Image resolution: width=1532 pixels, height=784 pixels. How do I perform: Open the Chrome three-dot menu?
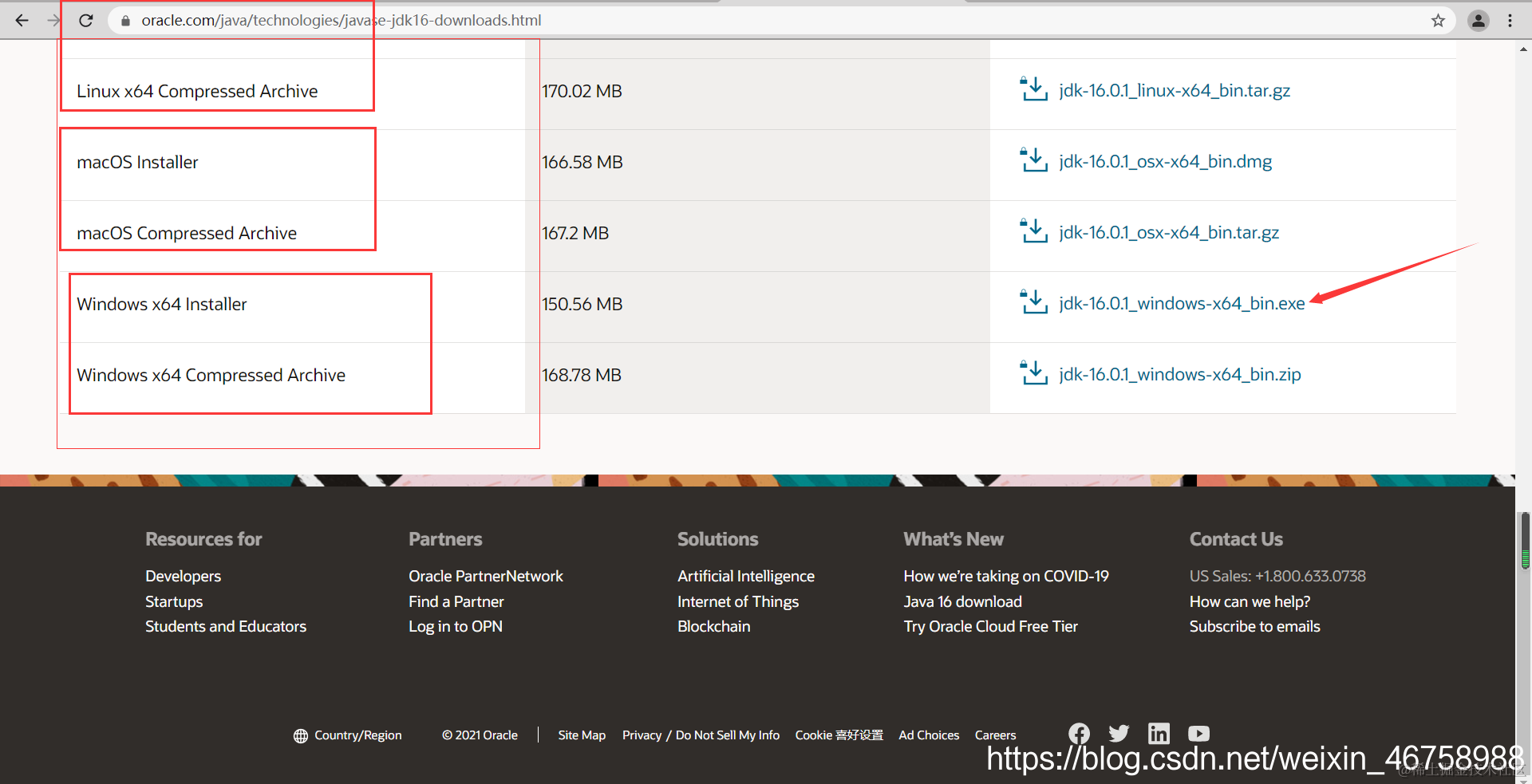click(1510, 21)
